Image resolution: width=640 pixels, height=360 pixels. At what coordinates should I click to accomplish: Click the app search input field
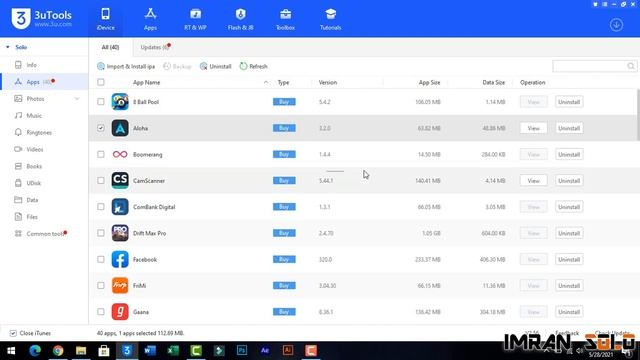tap(590, 66)
